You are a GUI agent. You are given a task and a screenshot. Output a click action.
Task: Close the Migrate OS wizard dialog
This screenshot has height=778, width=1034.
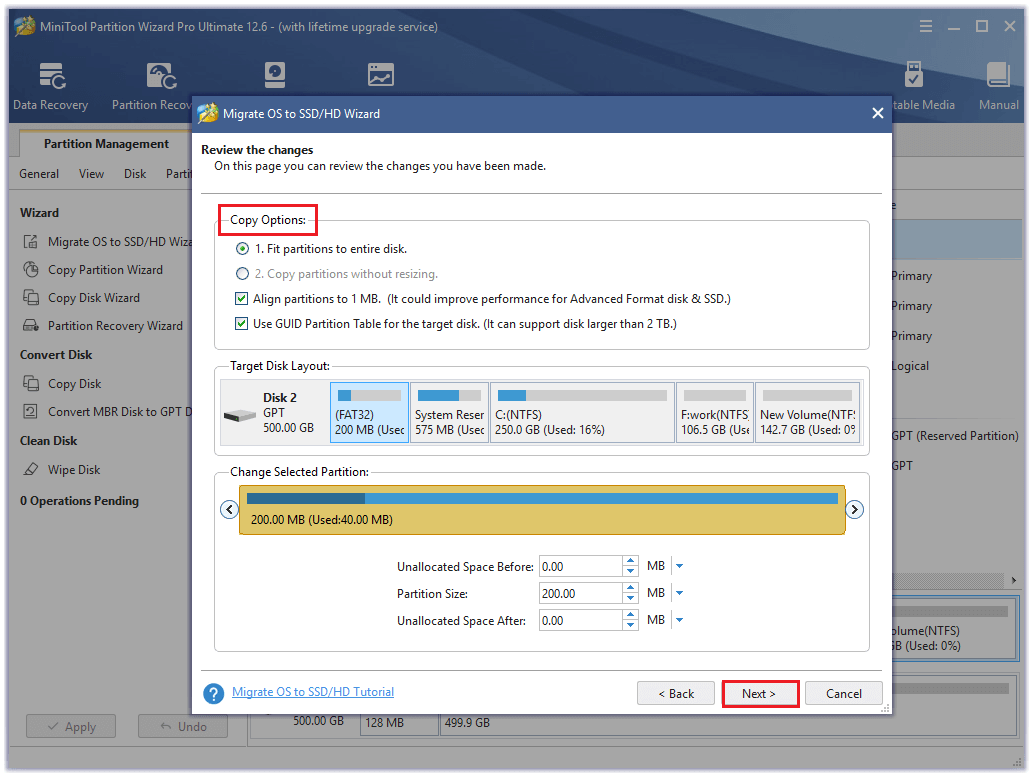878,113
